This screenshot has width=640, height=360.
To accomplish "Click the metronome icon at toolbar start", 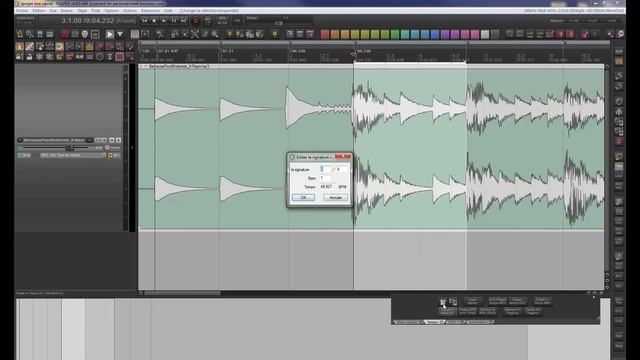I will [x=20, y=34].
